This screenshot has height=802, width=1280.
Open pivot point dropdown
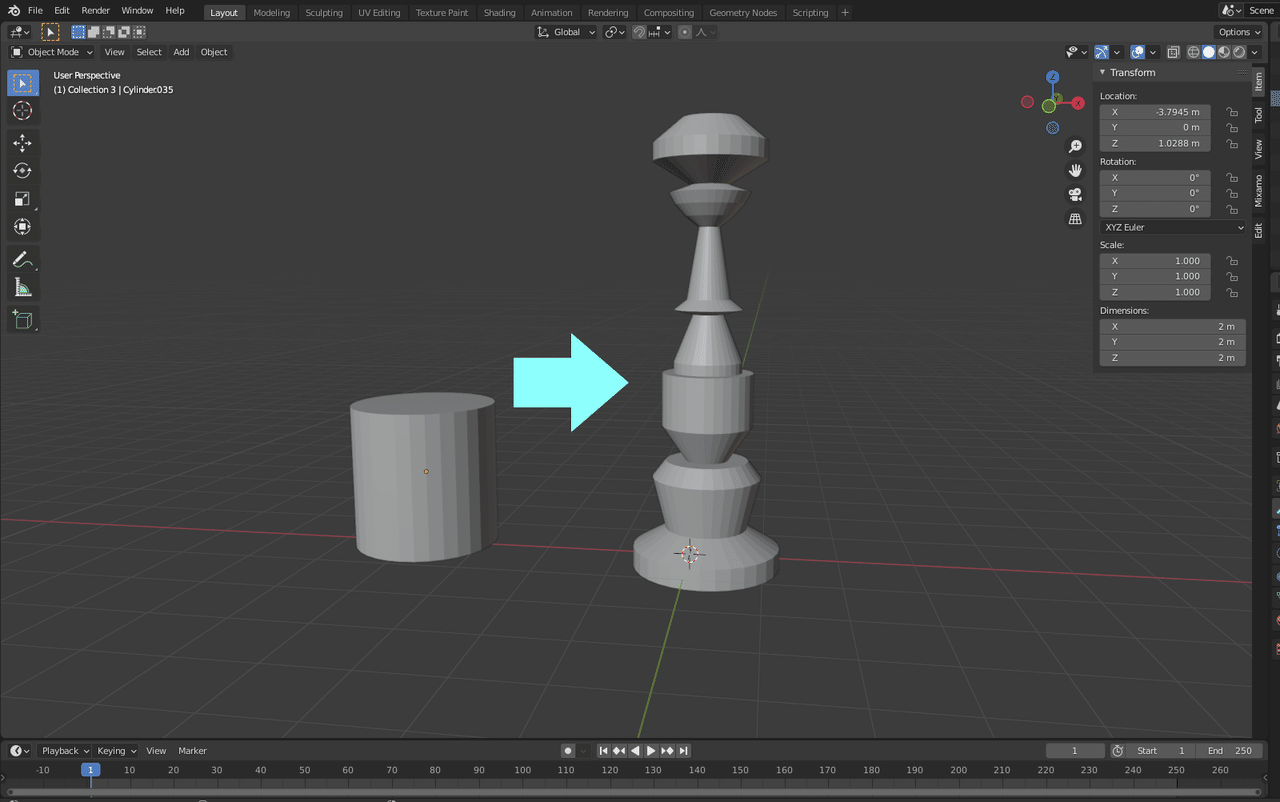coord(615,32)
